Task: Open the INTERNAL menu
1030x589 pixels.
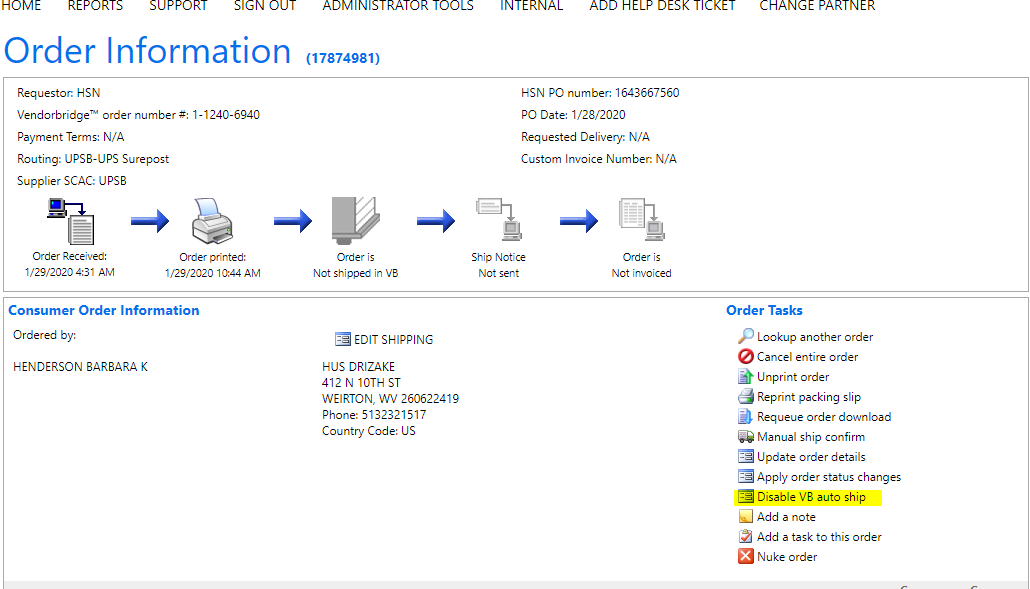Action: (x=531, y=5)
